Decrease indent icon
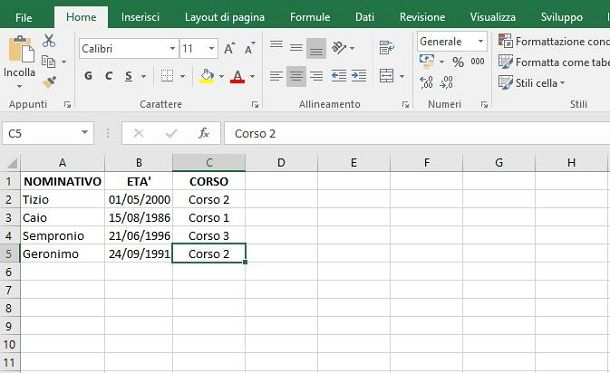The height and width of the screenshot is (373, 610). pos(339,76)
